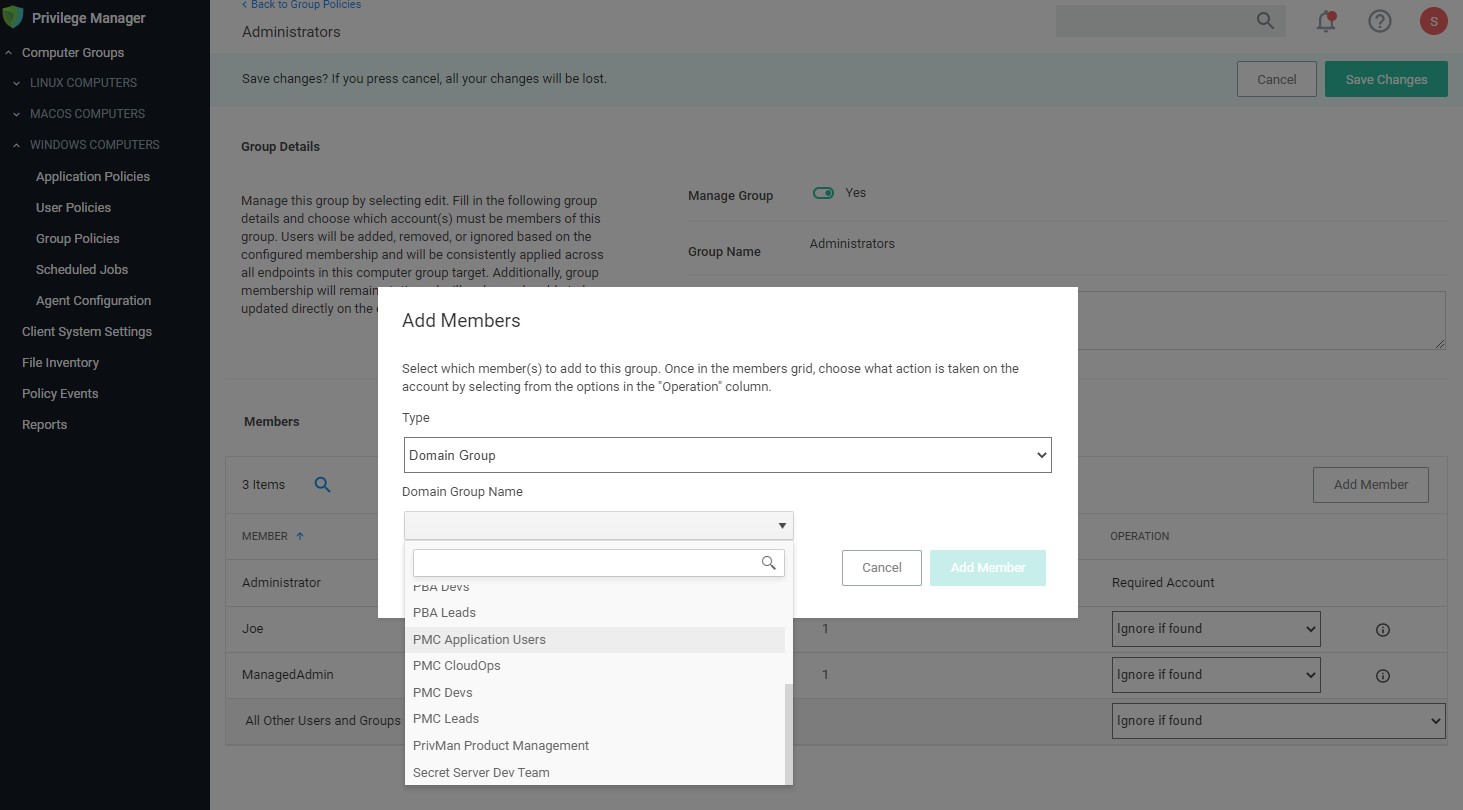Open Reports in the sidebar

pos(44,424)
